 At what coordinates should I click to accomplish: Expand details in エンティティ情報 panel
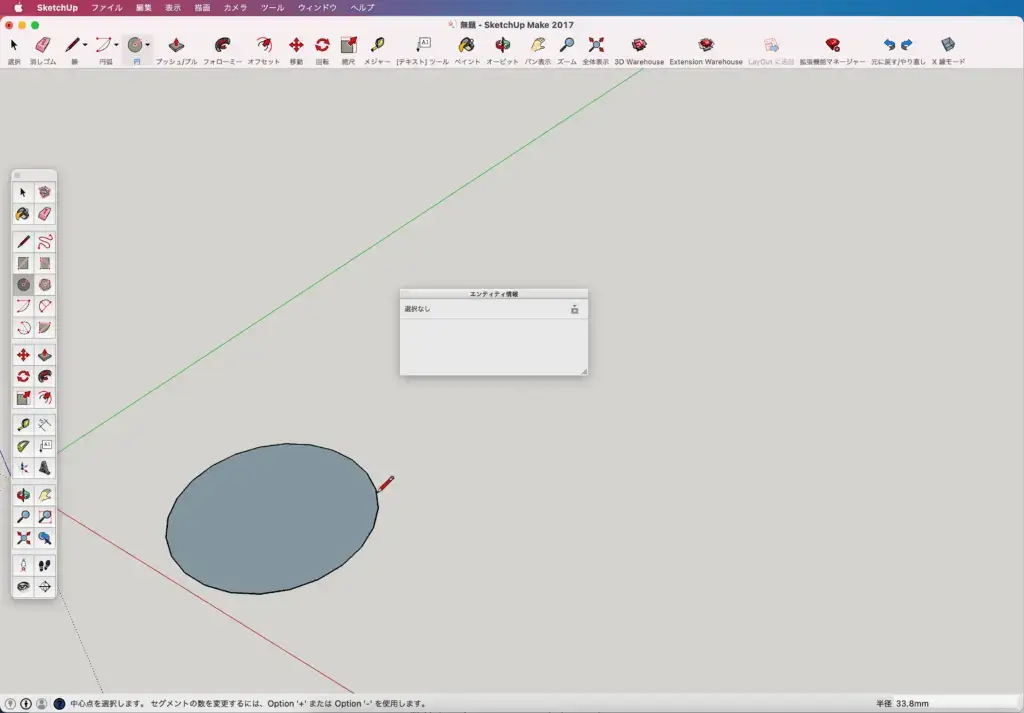[x=575, y=309]
